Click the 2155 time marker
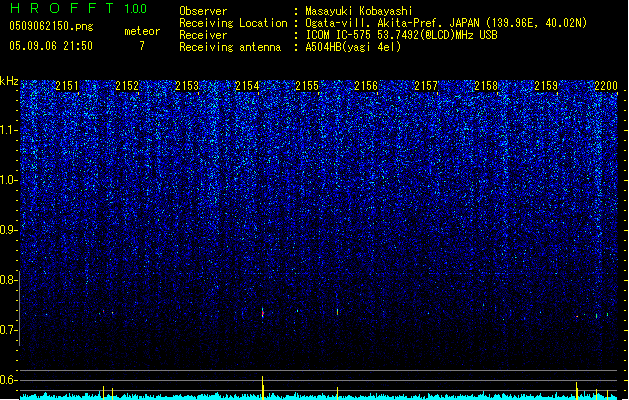 pyautogui.click(x=307, y=86)
